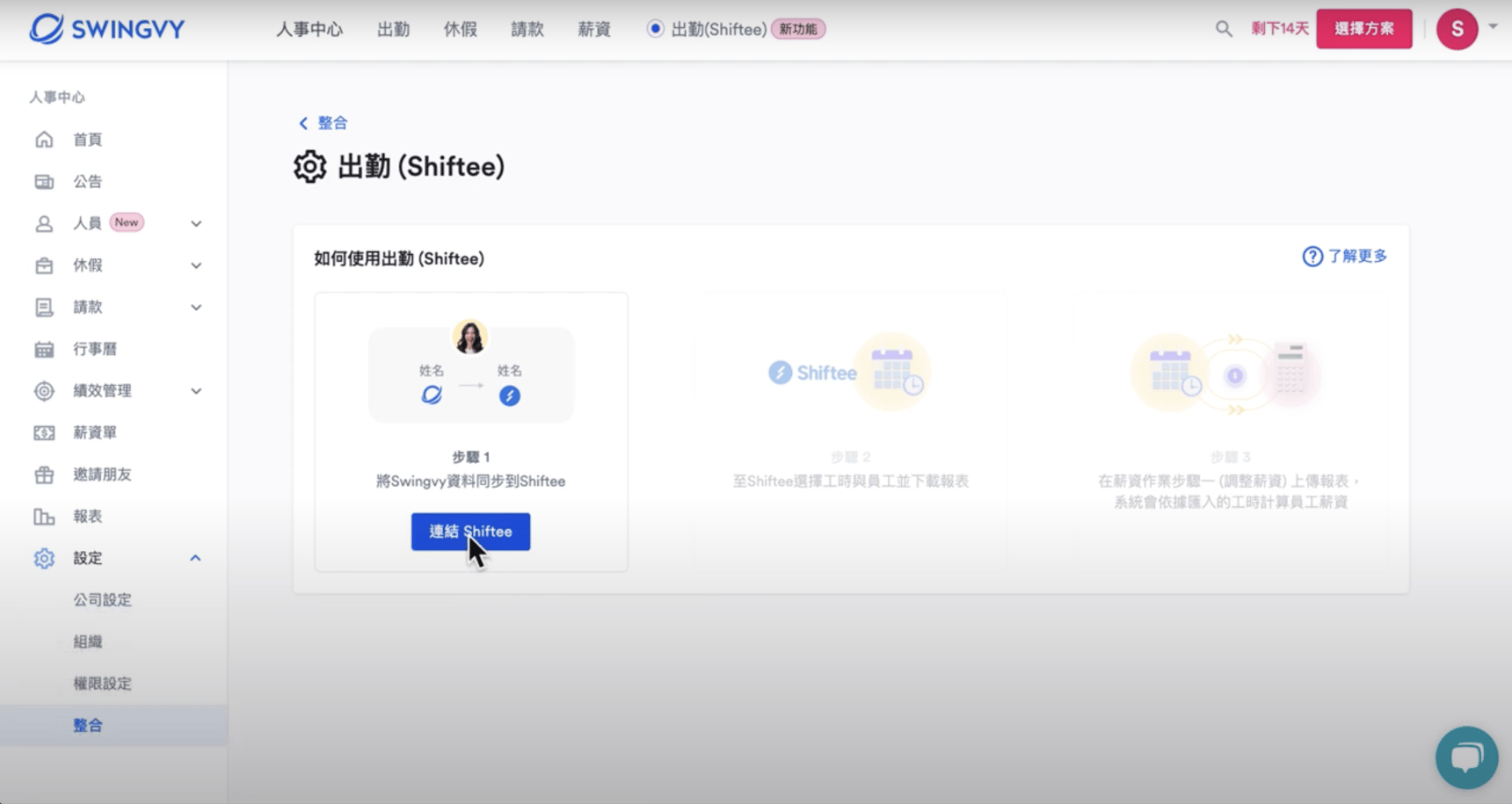Image resolution: width=1512 pixels, height=804 pixels.
Task: Click the 連結 Shiftee button
Action: click(x=470, y=532)
